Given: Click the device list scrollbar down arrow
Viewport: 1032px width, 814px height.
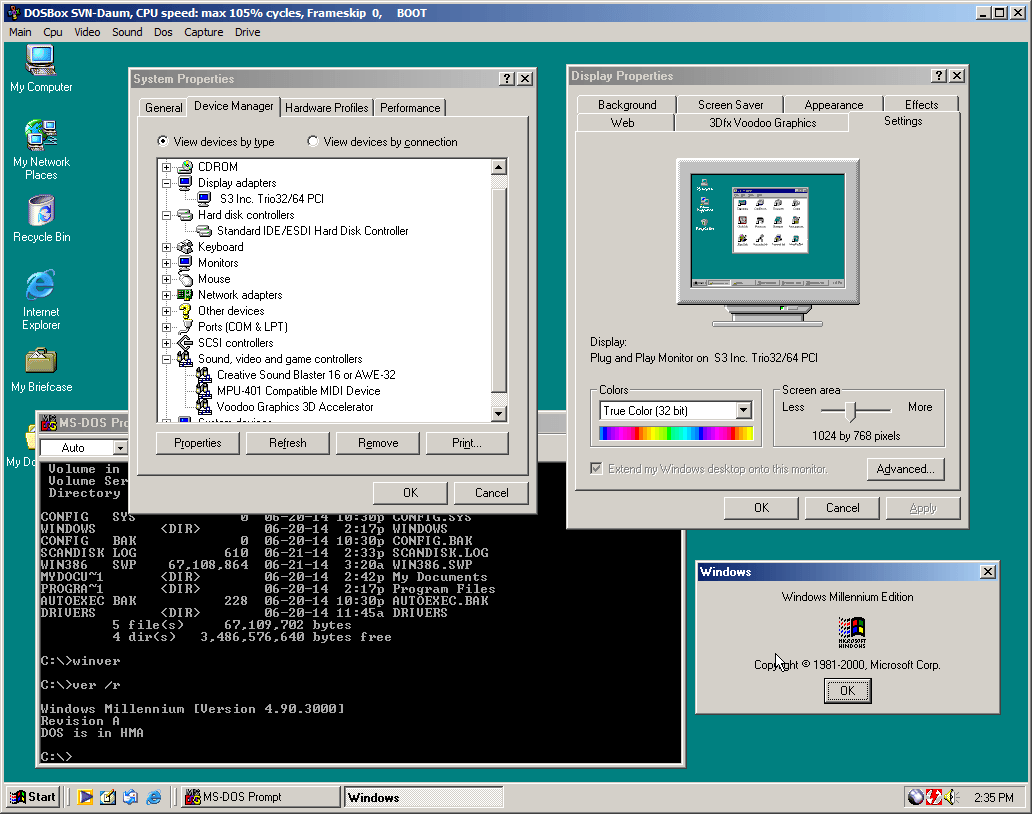Looking at the screenshot, I should click(499, 414).
